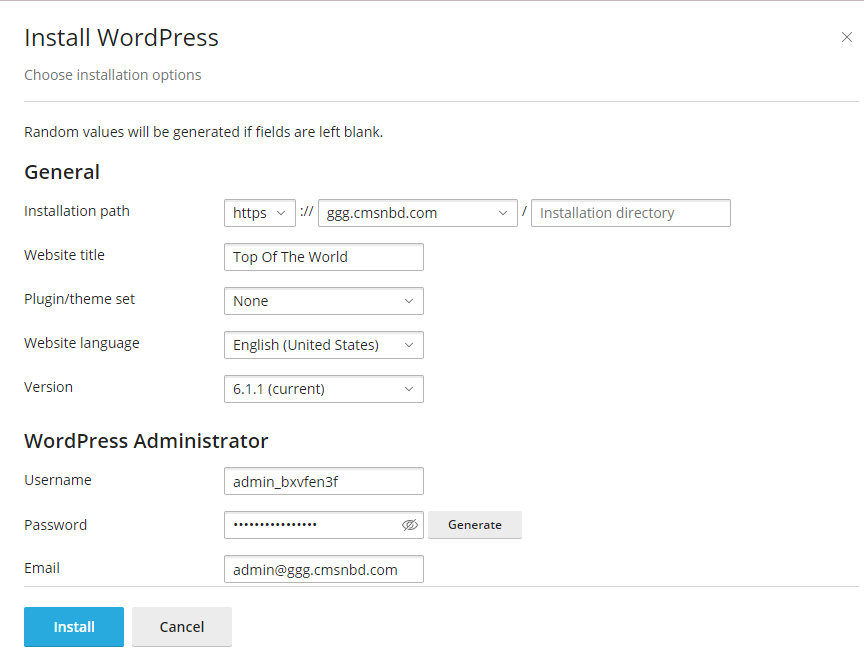Click the Website title field
The width and height of the screenshot is (864, 652).
(324, 257)
